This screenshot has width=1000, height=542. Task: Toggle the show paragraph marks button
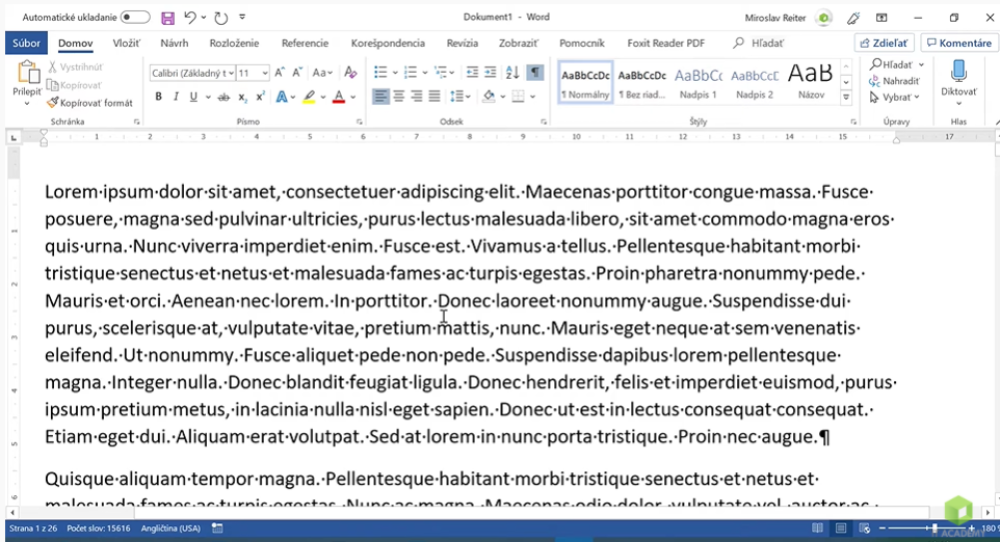tap(535, 73)
